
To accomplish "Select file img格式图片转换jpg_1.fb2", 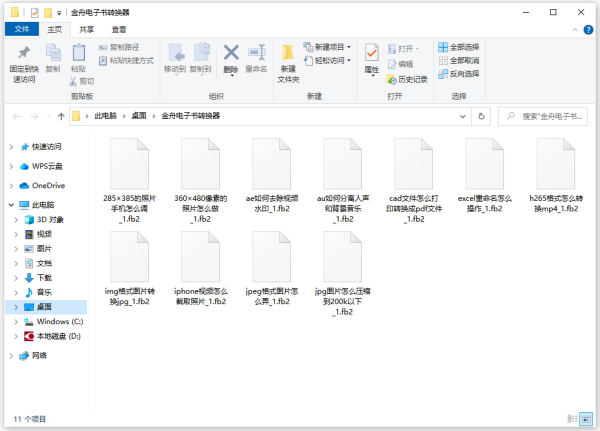I will point(129,269).
